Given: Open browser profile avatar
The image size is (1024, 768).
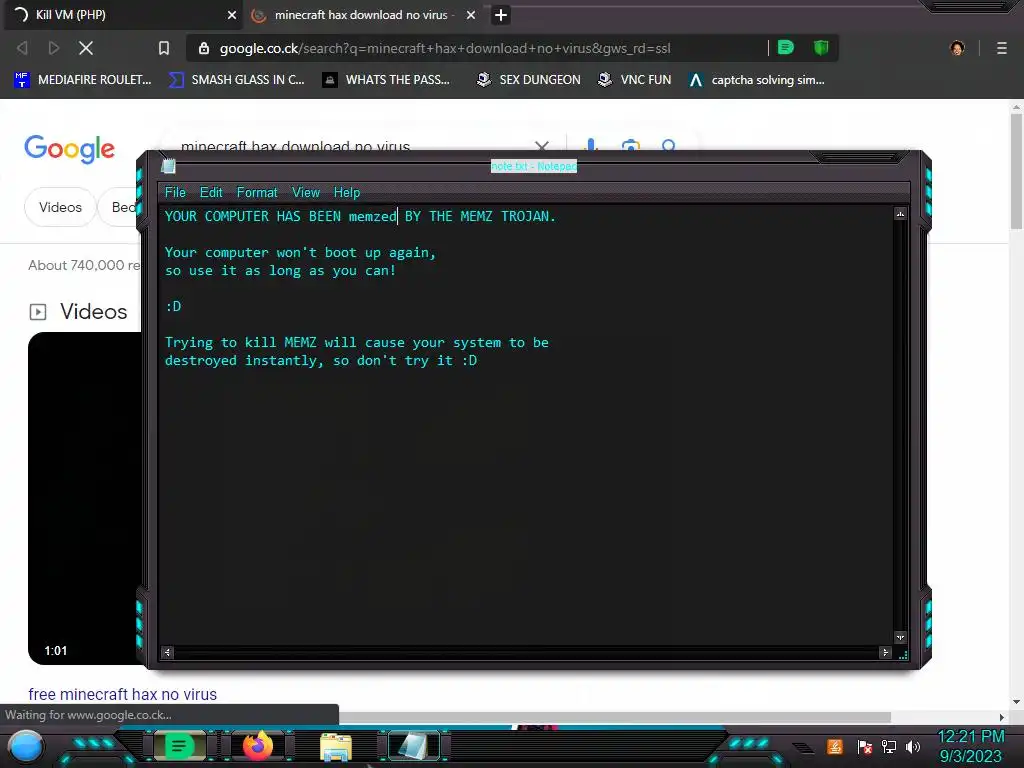Looking at the screenshot, I should coord(957,48).
